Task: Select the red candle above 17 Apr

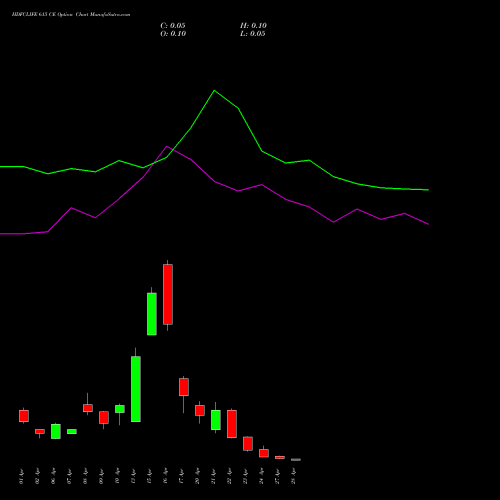Action: point(184,387)
